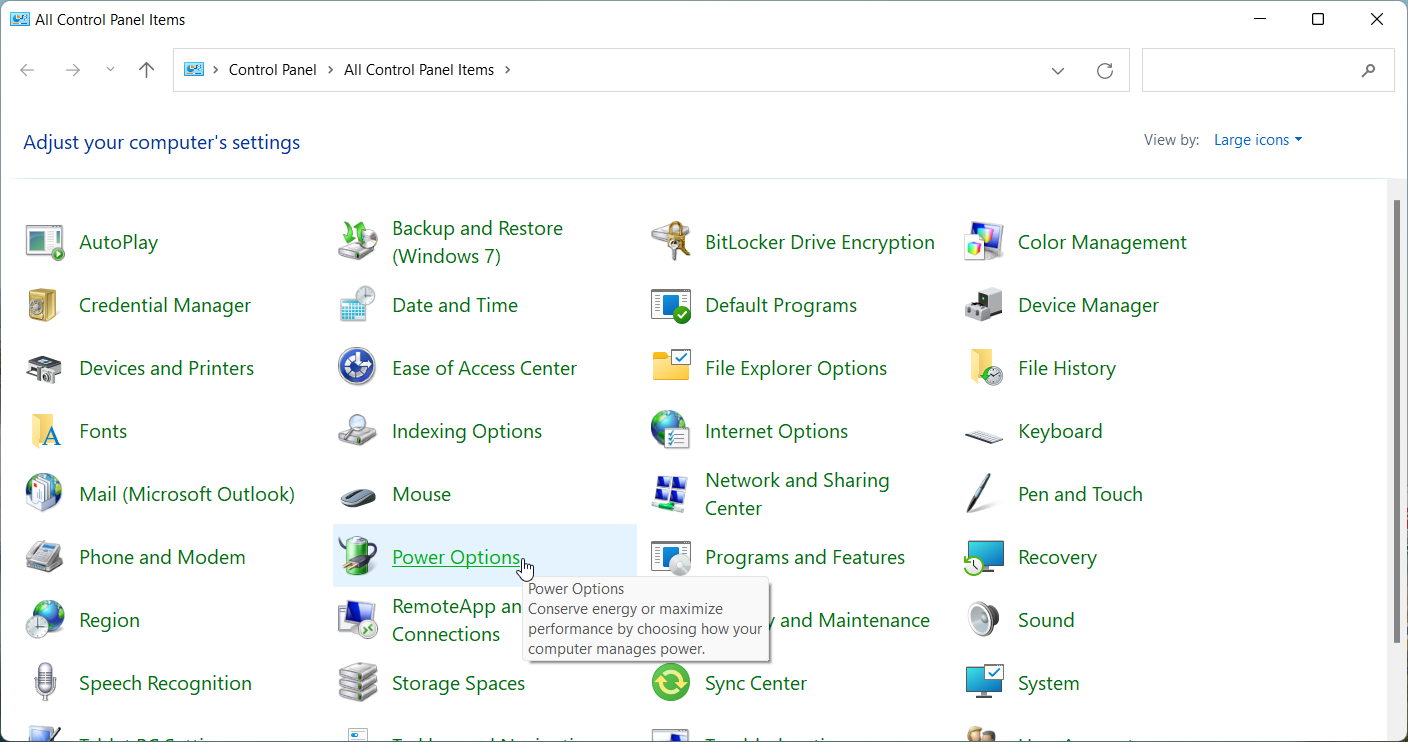Click the Date and Time icon

[x=358, y=305]
